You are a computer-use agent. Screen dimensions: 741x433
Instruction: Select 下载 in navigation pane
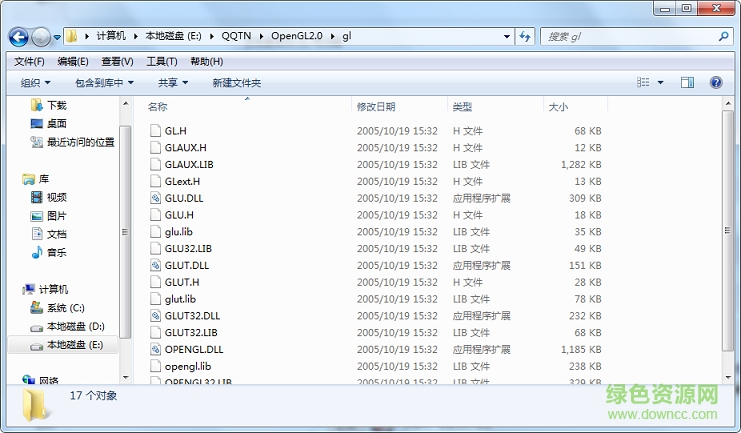point(49,105)
